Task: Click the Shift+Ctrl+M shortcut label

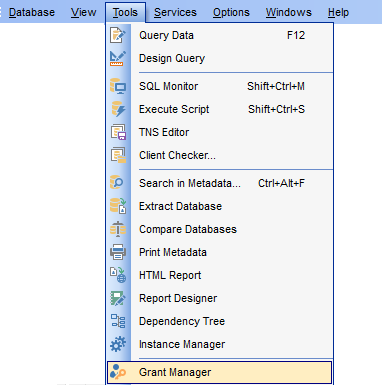Action: [276, 86]
